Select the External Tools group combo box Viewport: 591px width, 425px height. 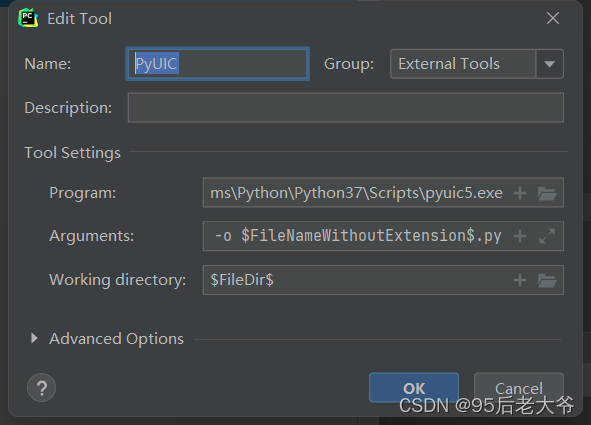tap(477, 64)
